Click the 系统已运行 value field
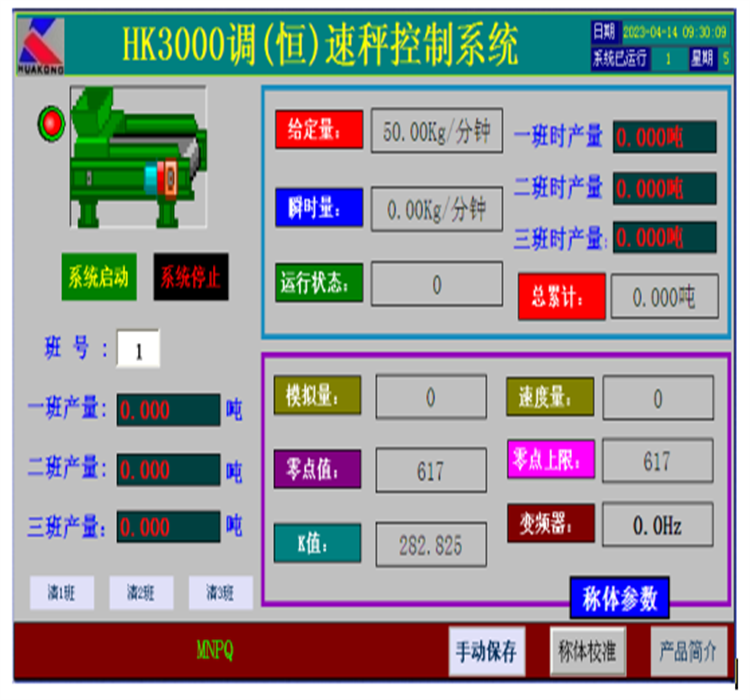This screenshot has height=700, width=750. (x=669, y=59)
